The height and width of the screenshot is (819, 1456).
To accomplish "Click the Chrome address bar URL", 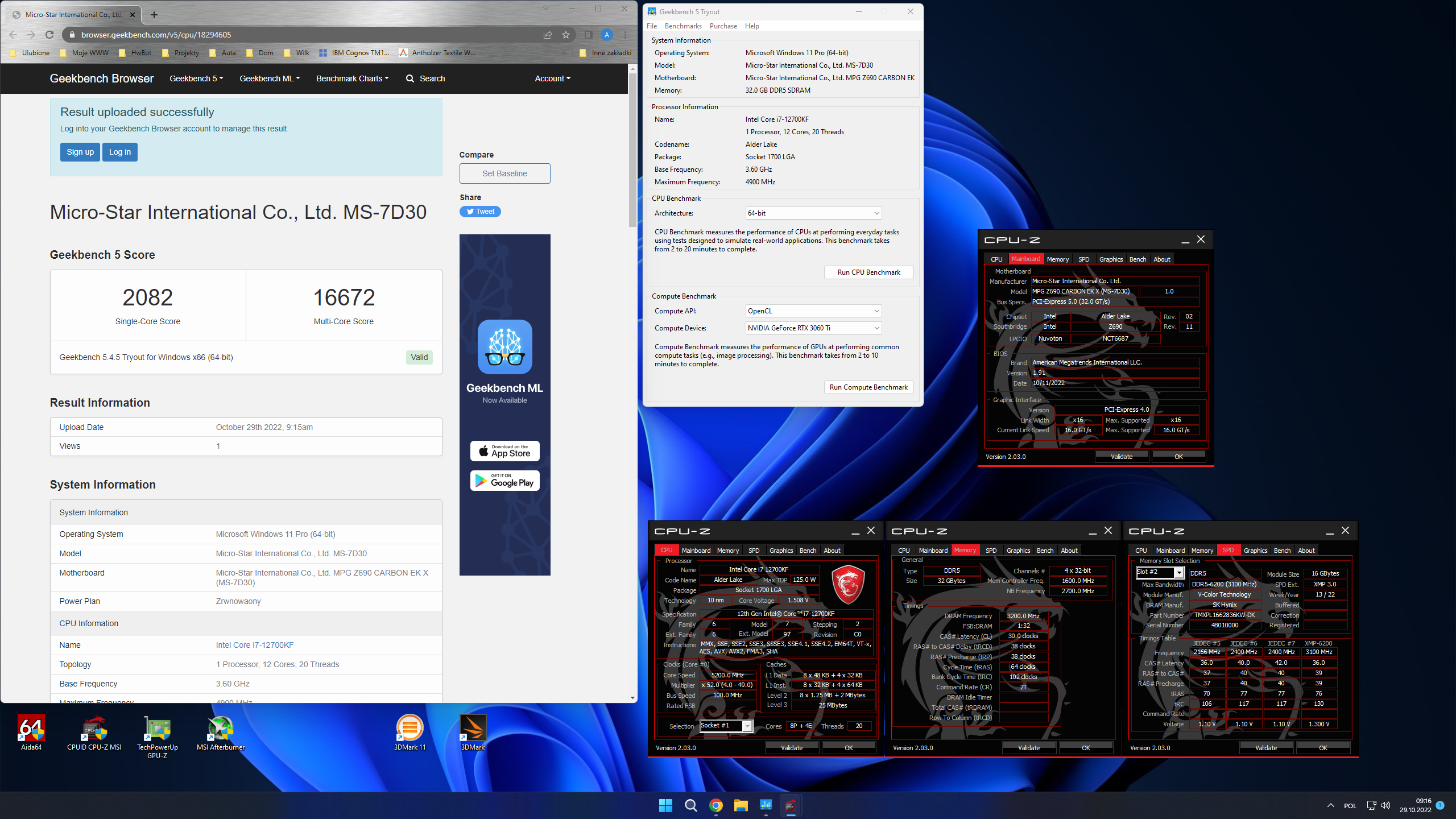I will point(156,35).
